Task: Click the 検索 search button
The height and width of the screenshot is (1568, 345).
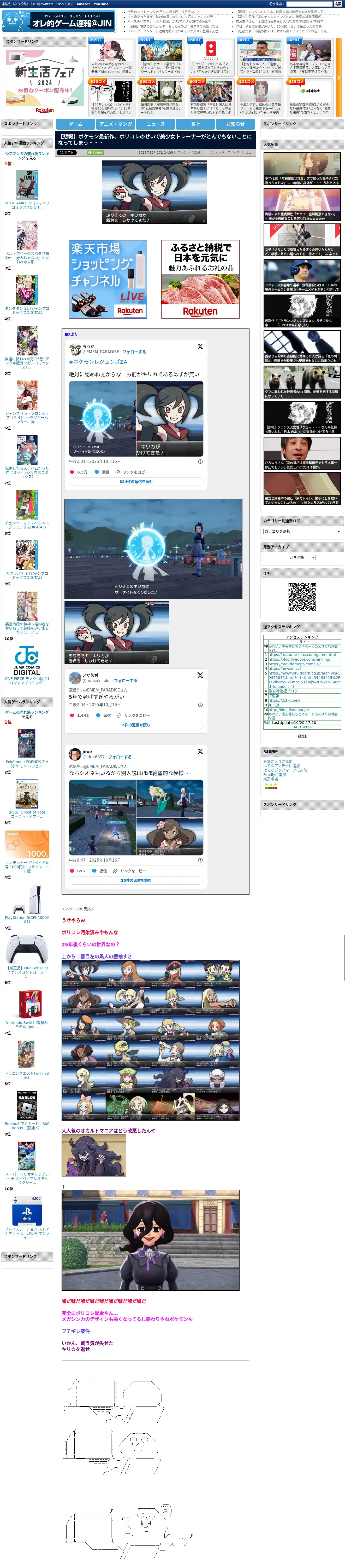Action: 338,4
